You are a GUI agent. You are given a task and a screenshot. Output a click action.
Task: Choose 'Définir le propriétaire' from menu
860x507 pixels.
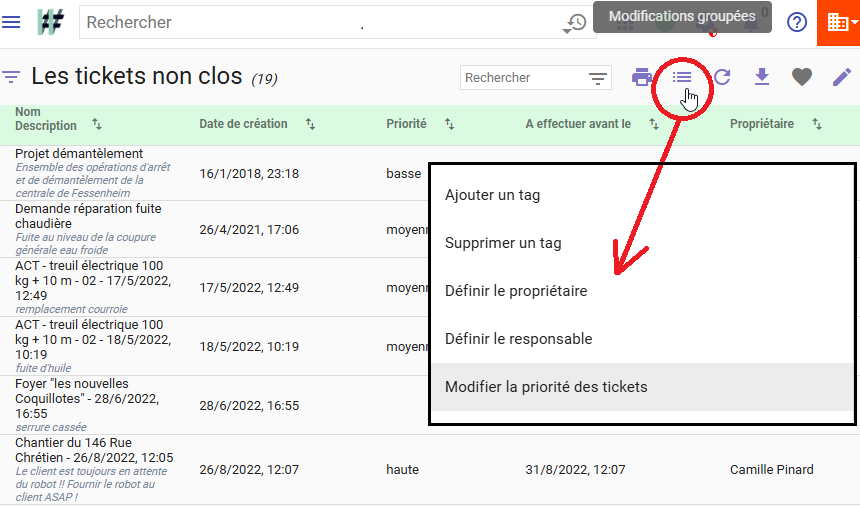[516, 291]
